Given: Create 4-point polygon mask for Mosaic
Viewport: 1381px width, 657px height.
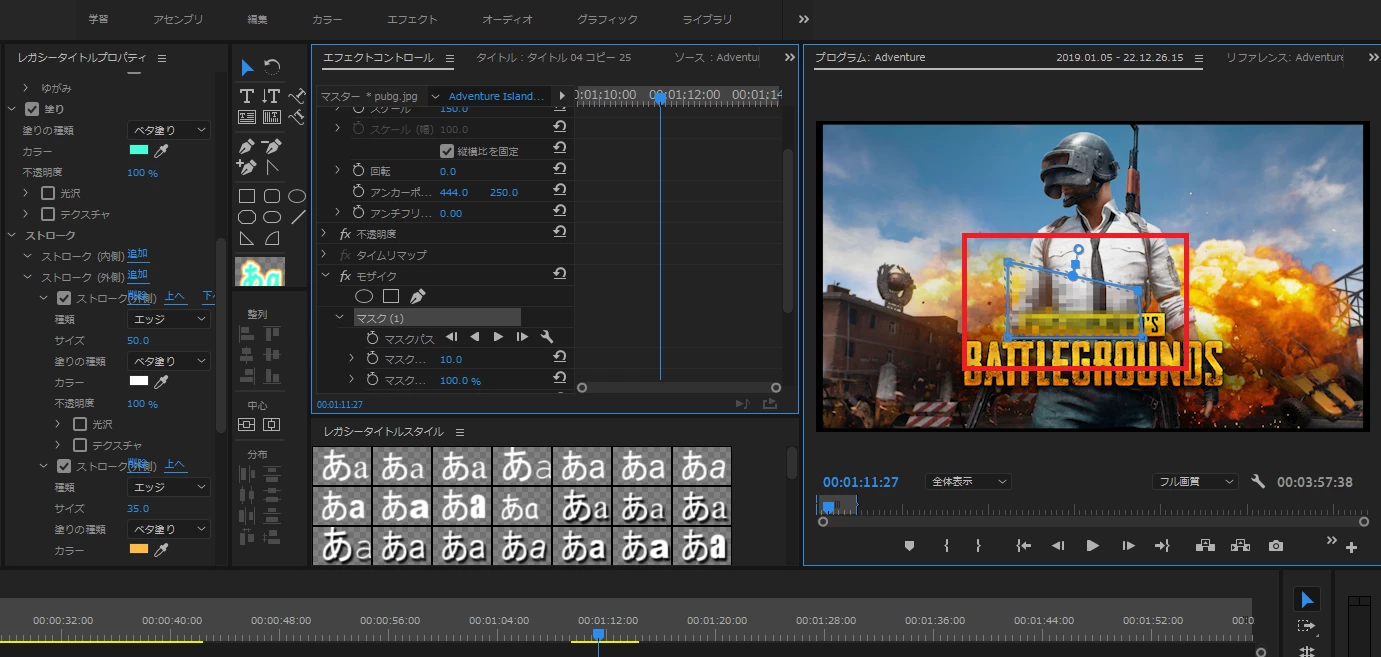Looking at the screenshot, I should (391, 297).
